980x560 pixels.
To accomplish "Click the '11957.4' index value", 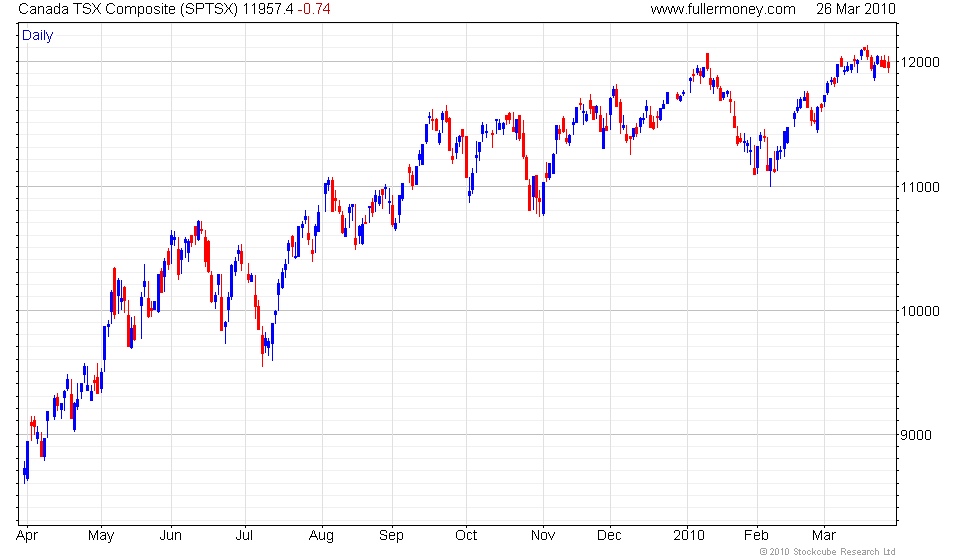I will [x=268, y=9].
